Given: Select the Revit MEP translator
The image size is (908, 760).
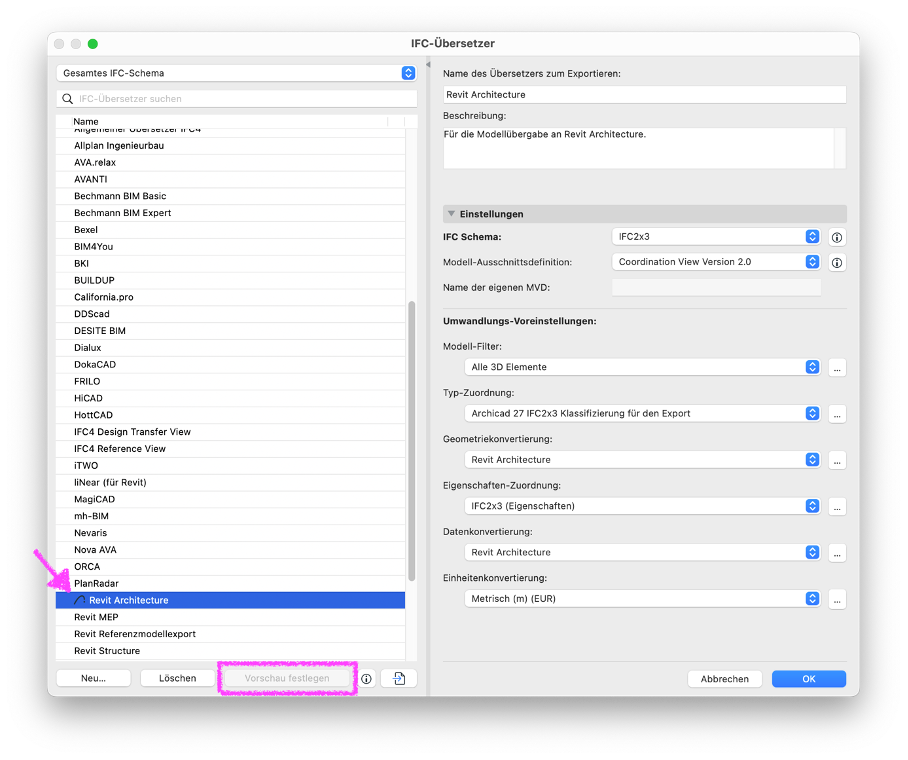Looking at the screenshot, I should point(230,617).
